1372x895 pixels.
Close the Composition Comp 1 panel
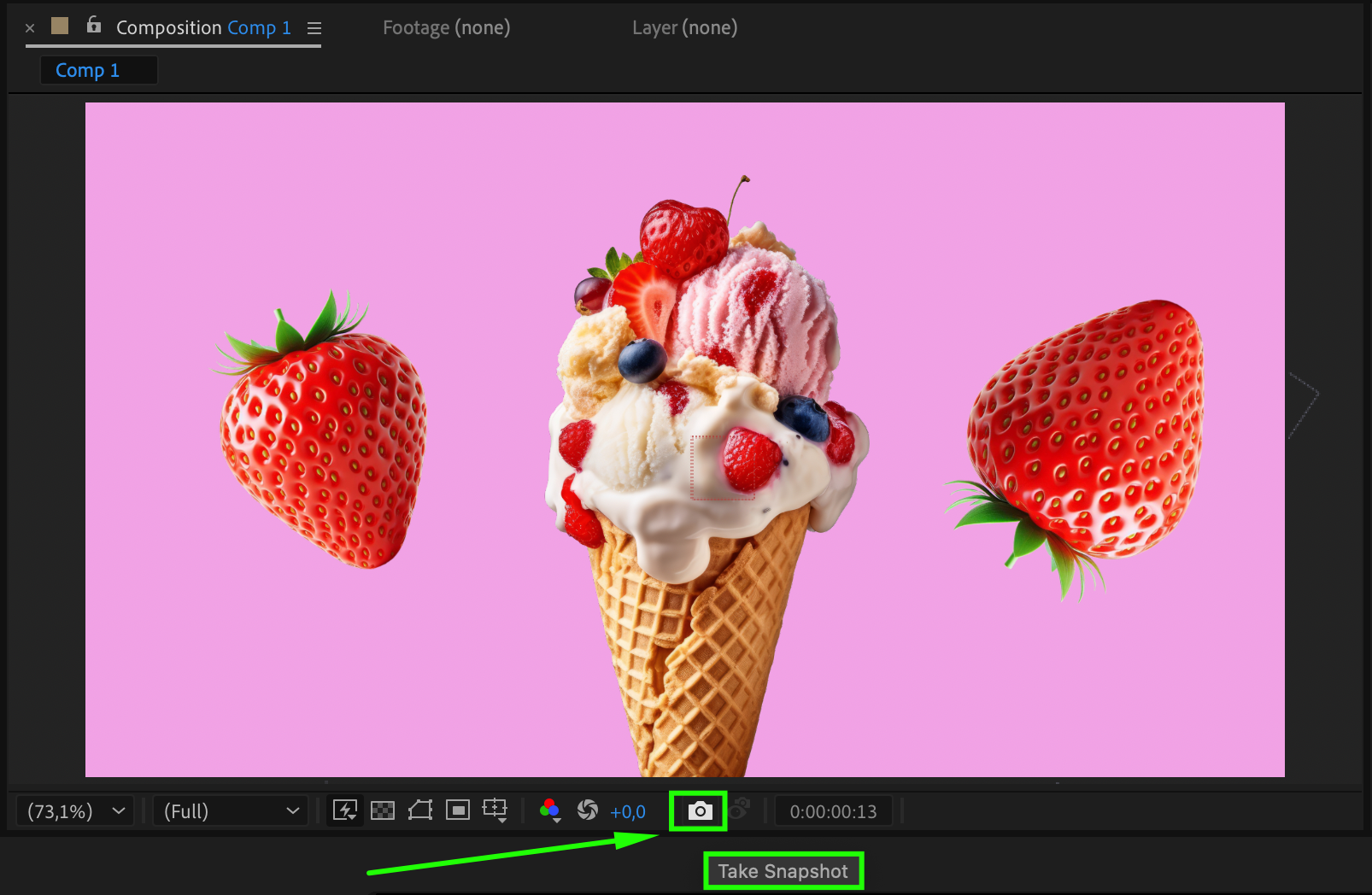(30, 28)
